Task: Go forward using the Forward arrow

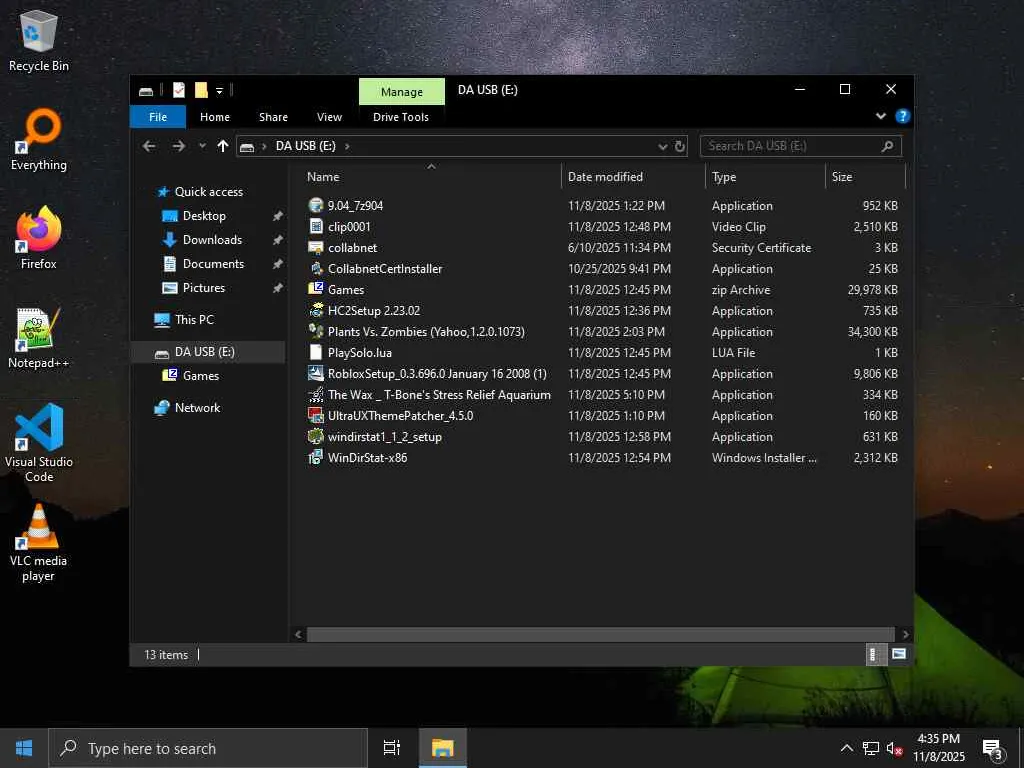Action: [x=178, y=146]
